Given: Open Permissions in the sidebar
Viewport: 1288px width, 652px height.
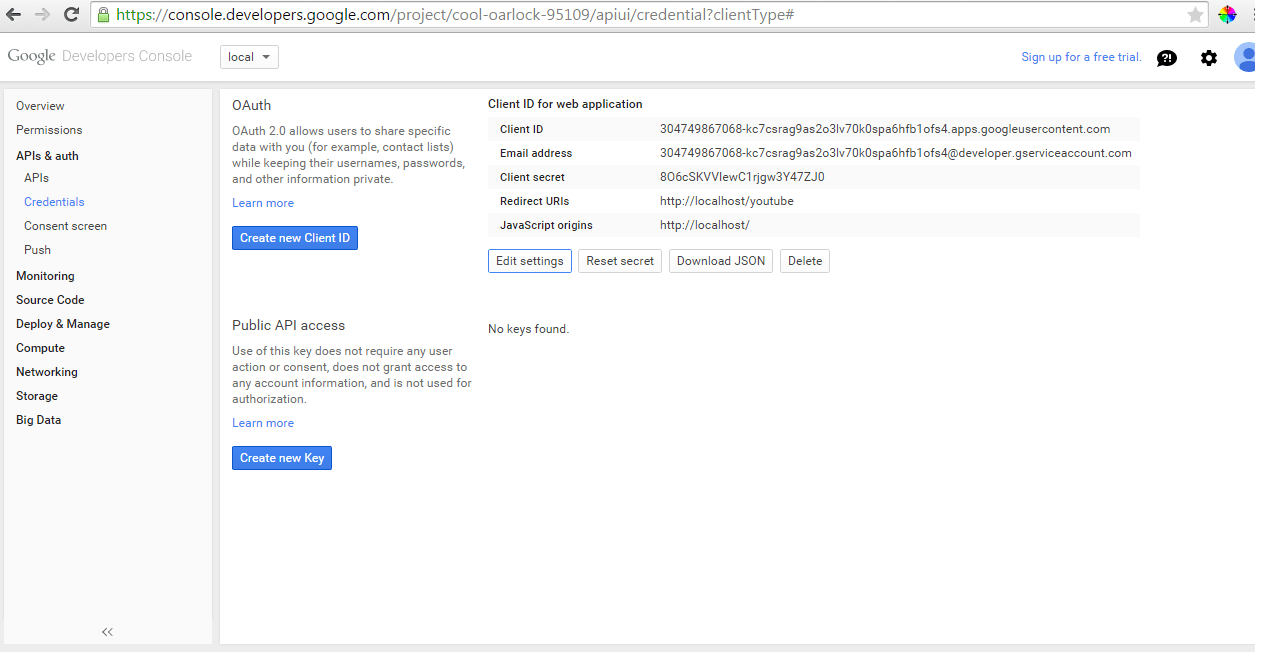Looking at the screenshot, I should tap(49, 130).
